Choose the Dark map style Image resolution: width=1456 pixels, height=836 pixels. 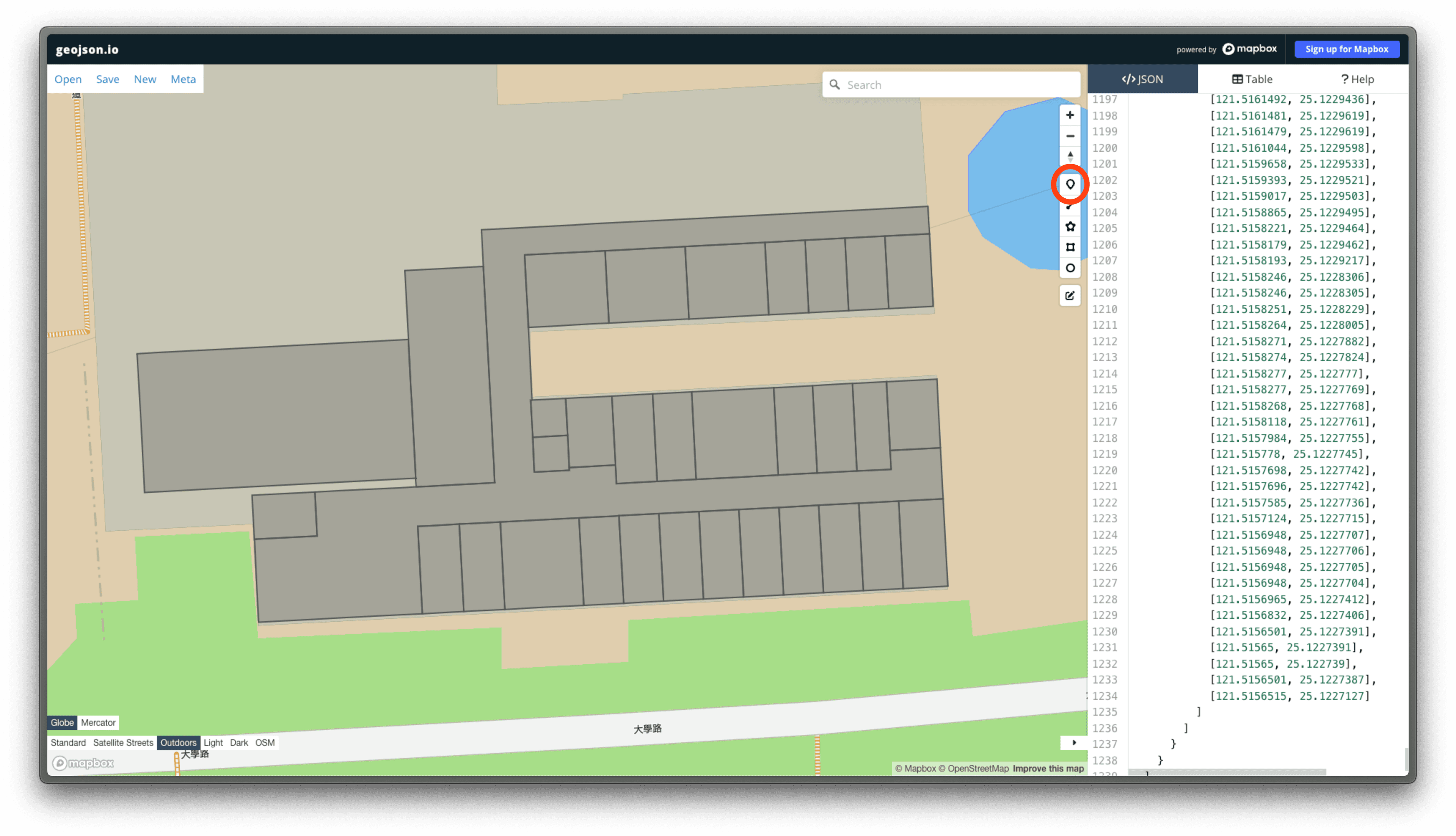[239, 742]
